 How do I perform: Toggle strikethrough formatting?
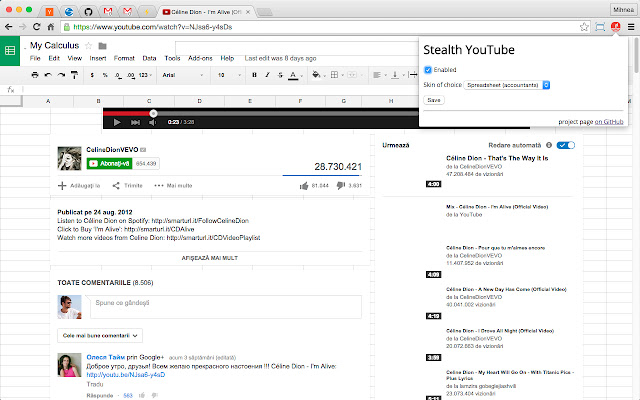click(x=280, y=75)
